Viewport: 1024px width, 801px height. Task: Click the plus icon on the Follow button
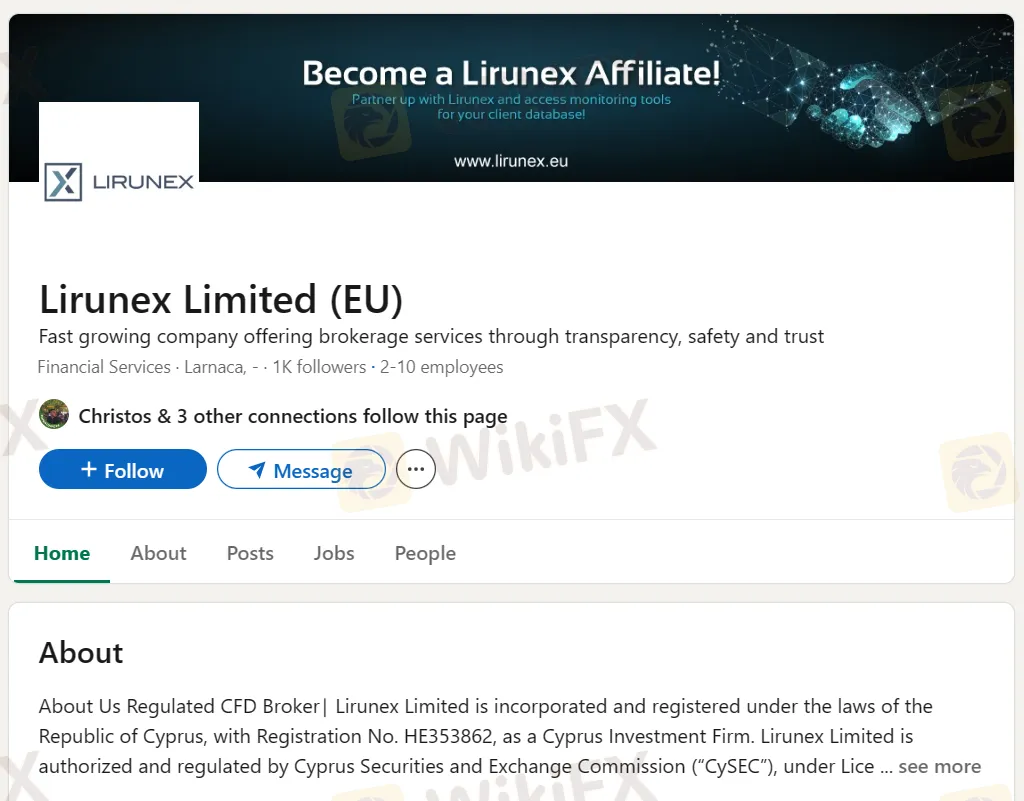point(89,469)
